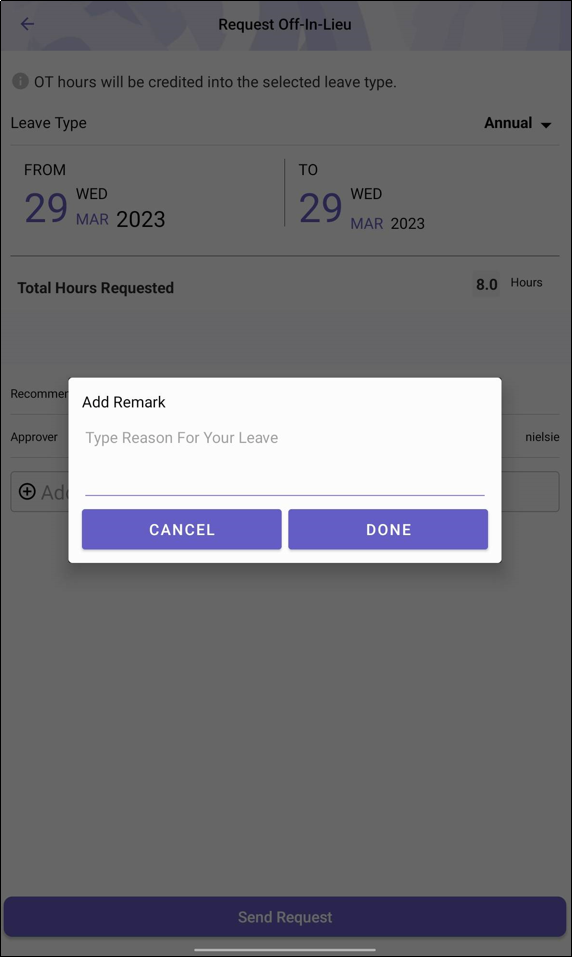Click the Request Off-In-Lieu header title
Image resolution: width=573 pixels, height=958 pixels.
pyautogui.click(x=285, y=24)
